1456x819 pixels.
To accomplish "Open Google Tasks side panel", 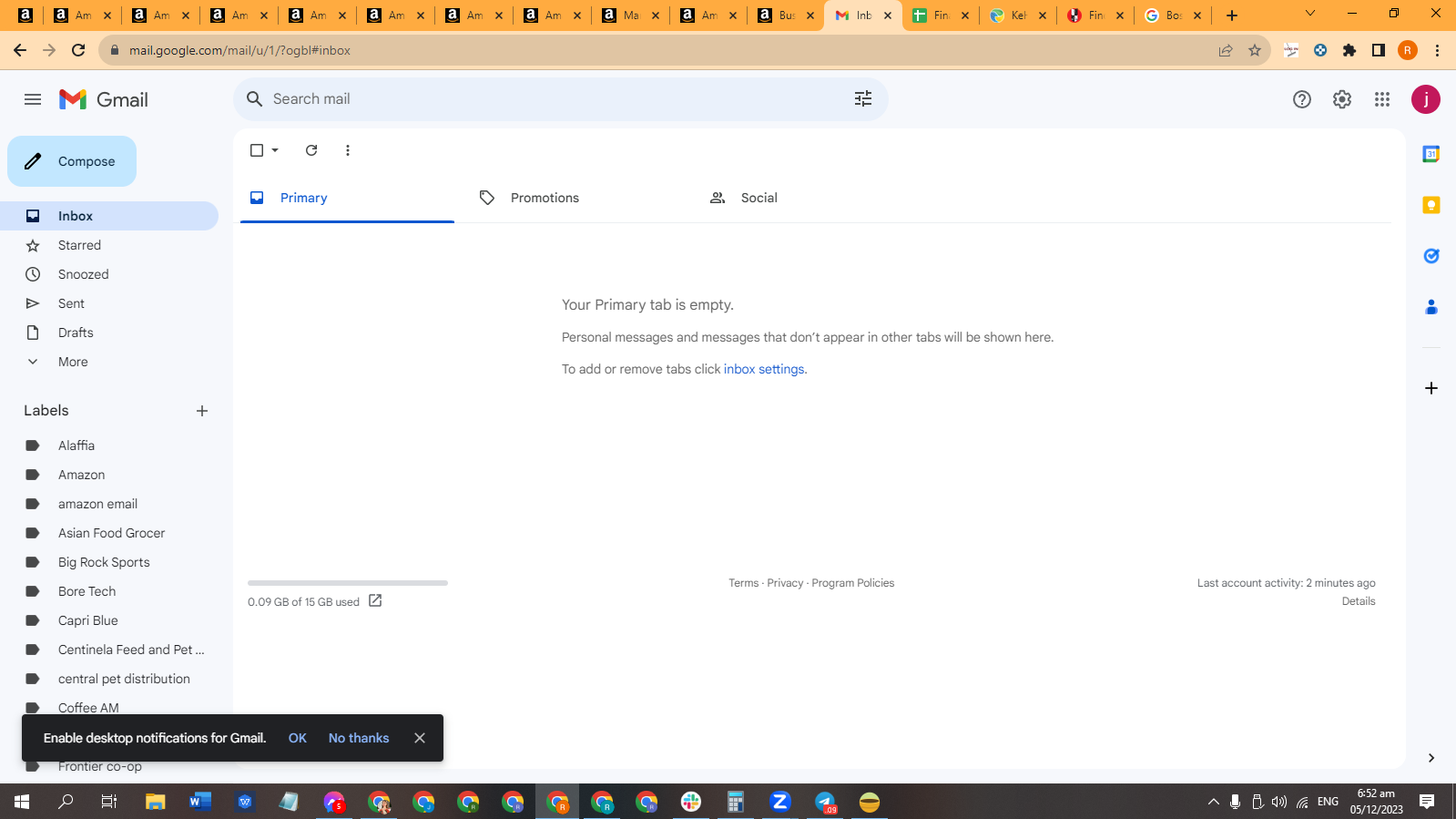I will [x=1431, y=256].
